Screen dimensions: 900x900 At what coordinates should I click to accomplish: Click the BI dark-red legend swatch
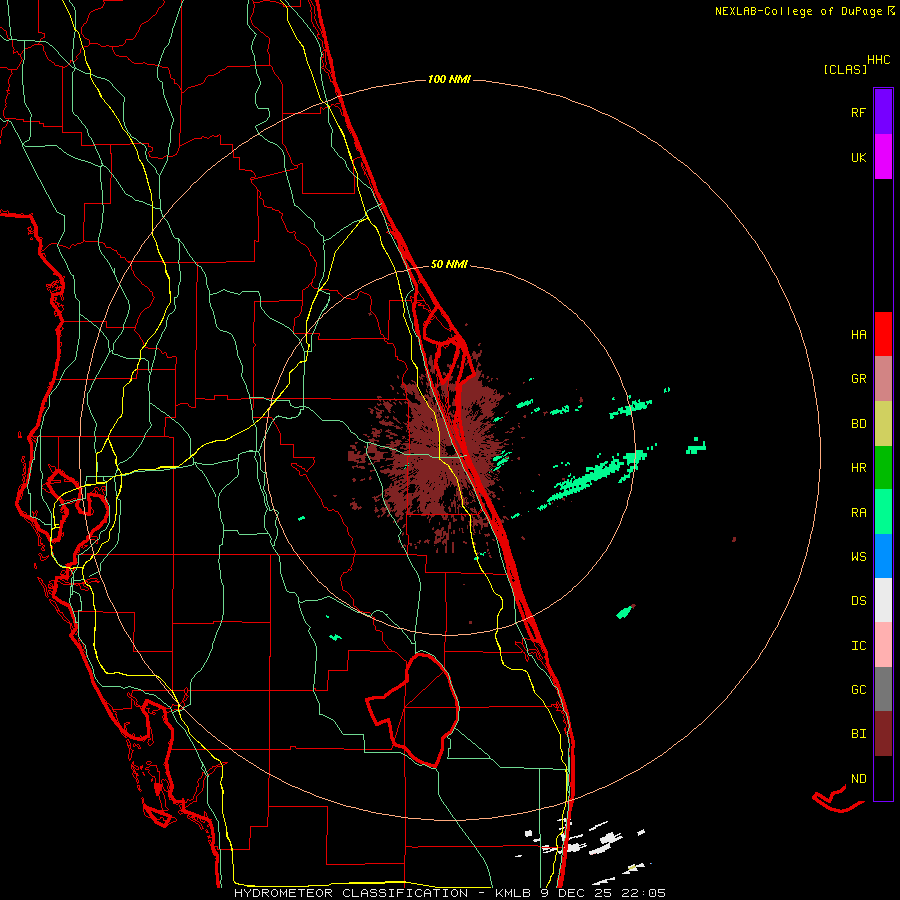click(883, 734)
